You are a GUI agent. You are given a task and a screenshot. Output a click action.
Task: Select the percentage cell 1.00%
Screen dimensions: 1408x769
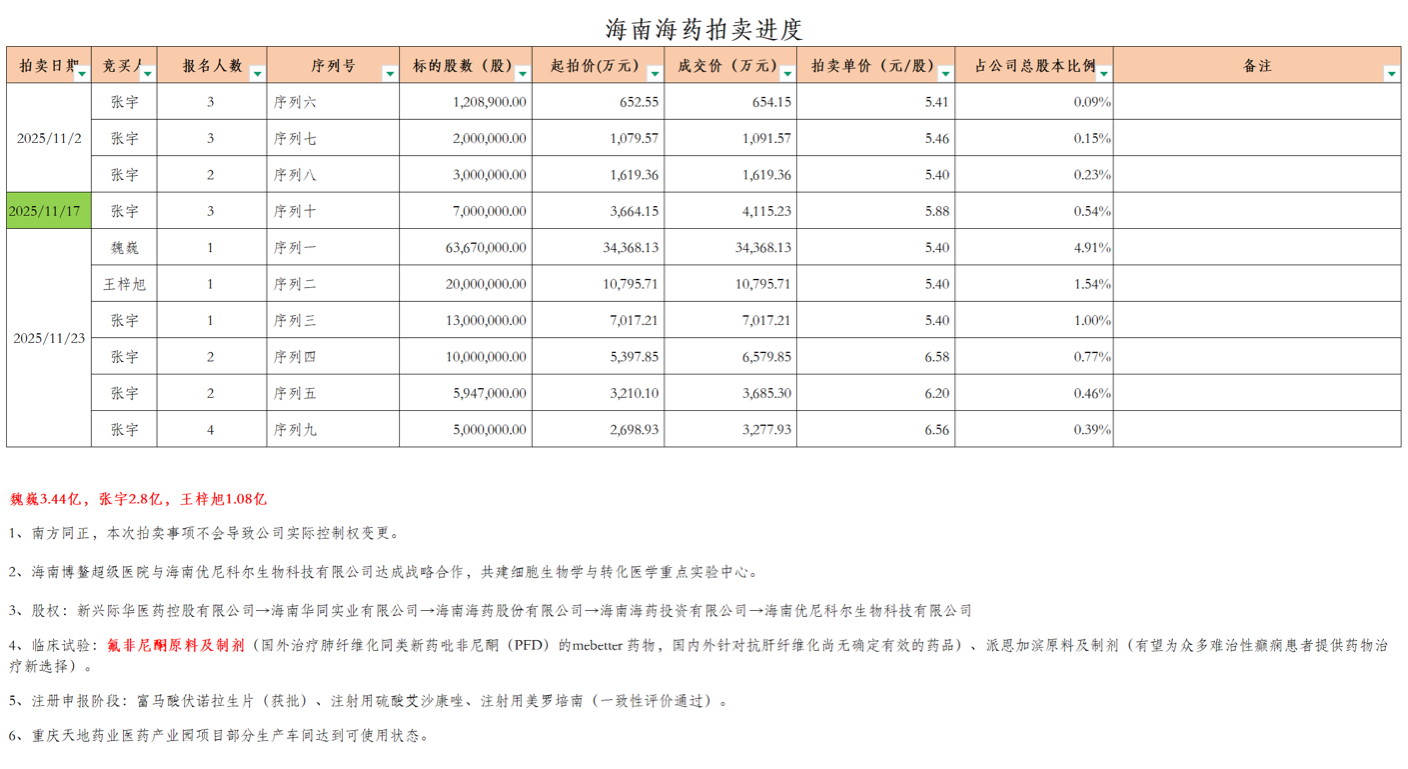(1034, 320)
